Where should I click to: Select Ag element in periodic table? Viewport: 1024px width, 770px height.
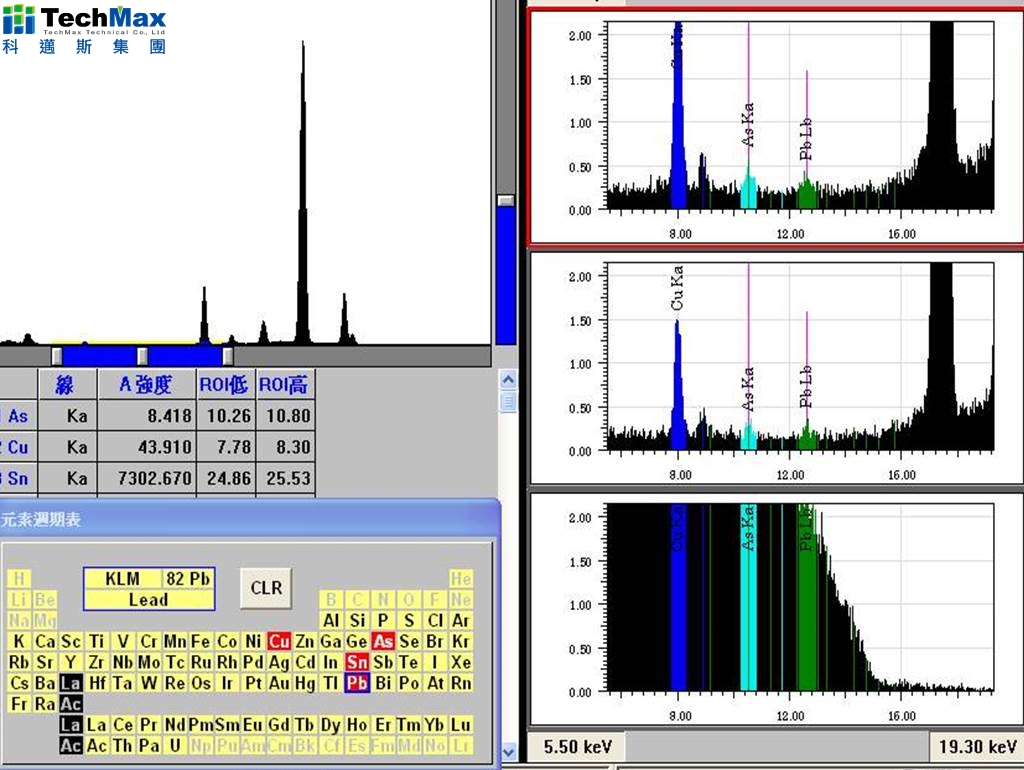[279, 662]
